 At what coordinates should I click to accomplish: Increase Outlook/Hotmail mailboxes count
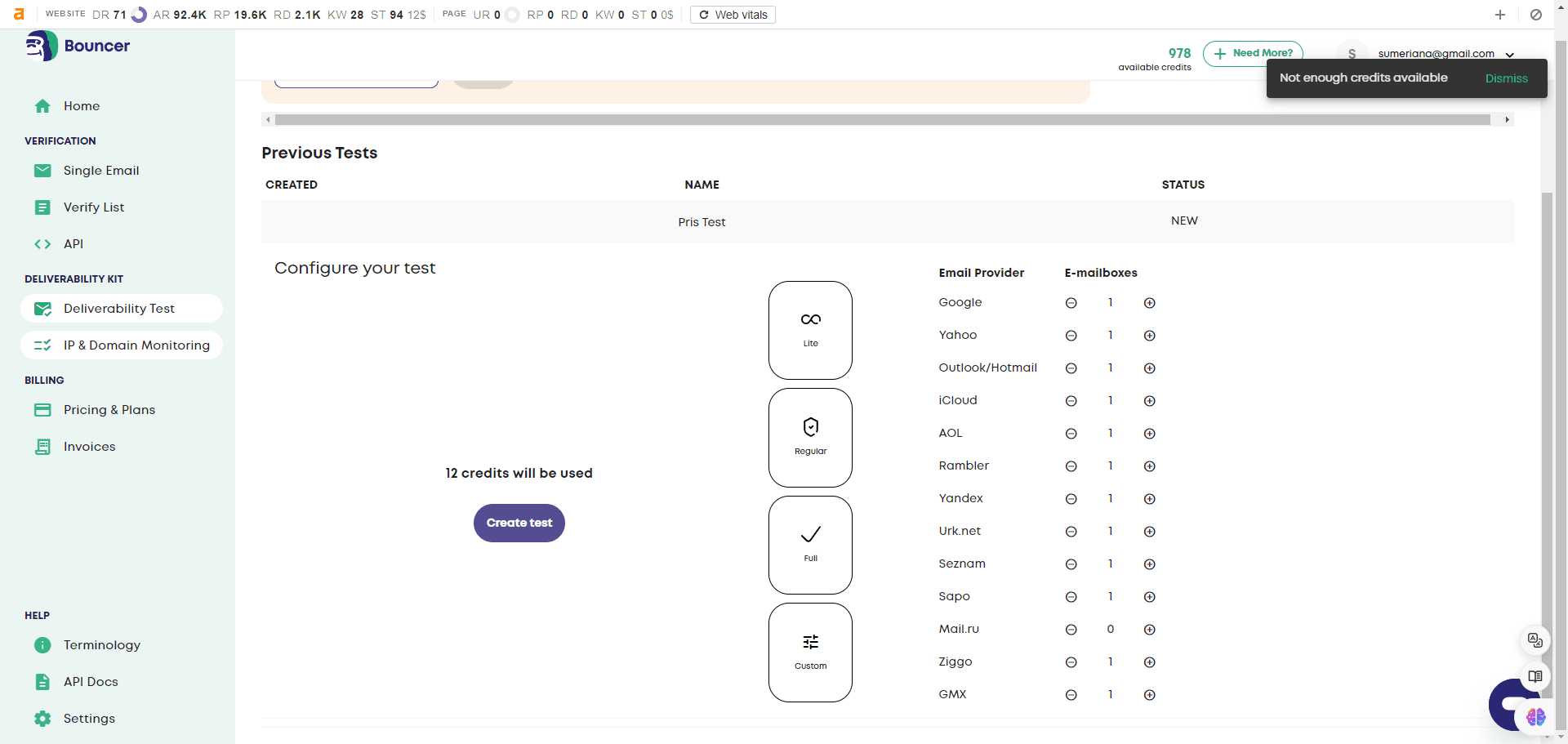pos(1150,368)
